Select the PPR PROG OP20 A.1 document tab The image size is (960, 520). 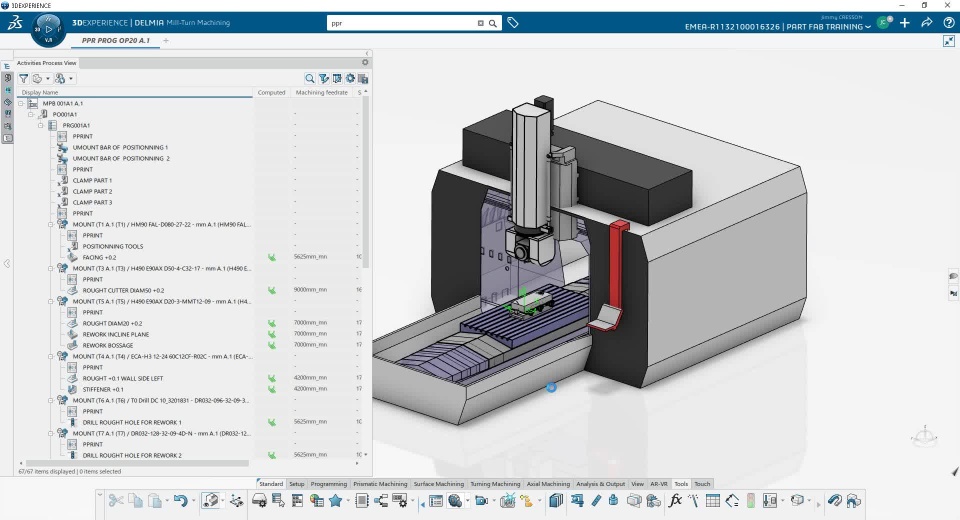[116, 40]
